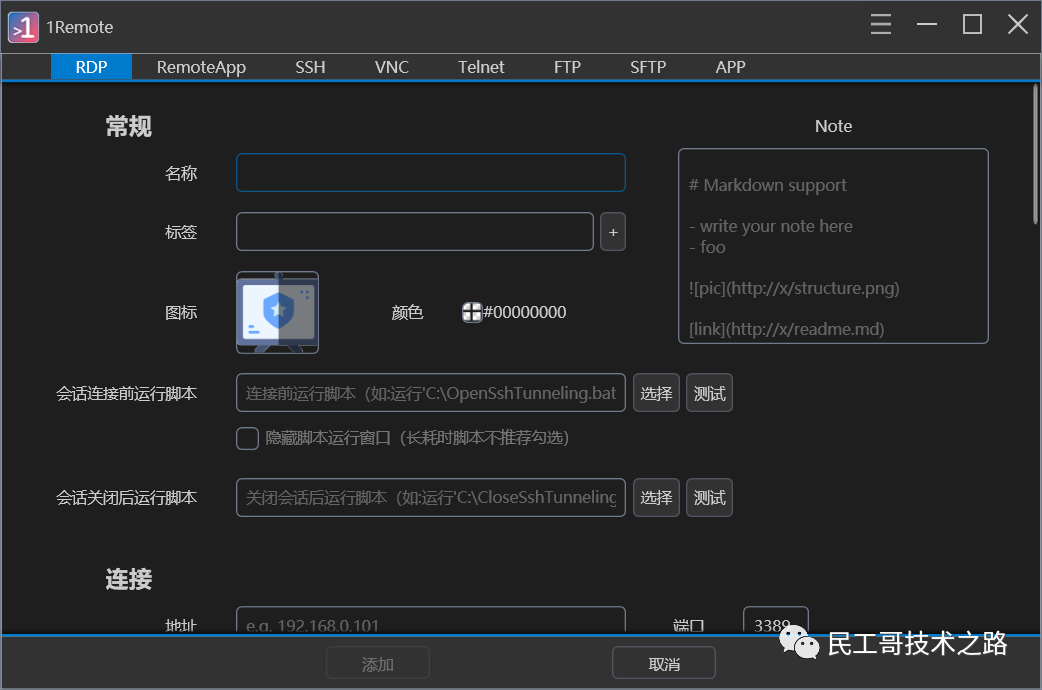Click 测试 to test the pre-connect script
This screenshot has width=1042, height=690.
pyautogui.click(x=709, y=392)
